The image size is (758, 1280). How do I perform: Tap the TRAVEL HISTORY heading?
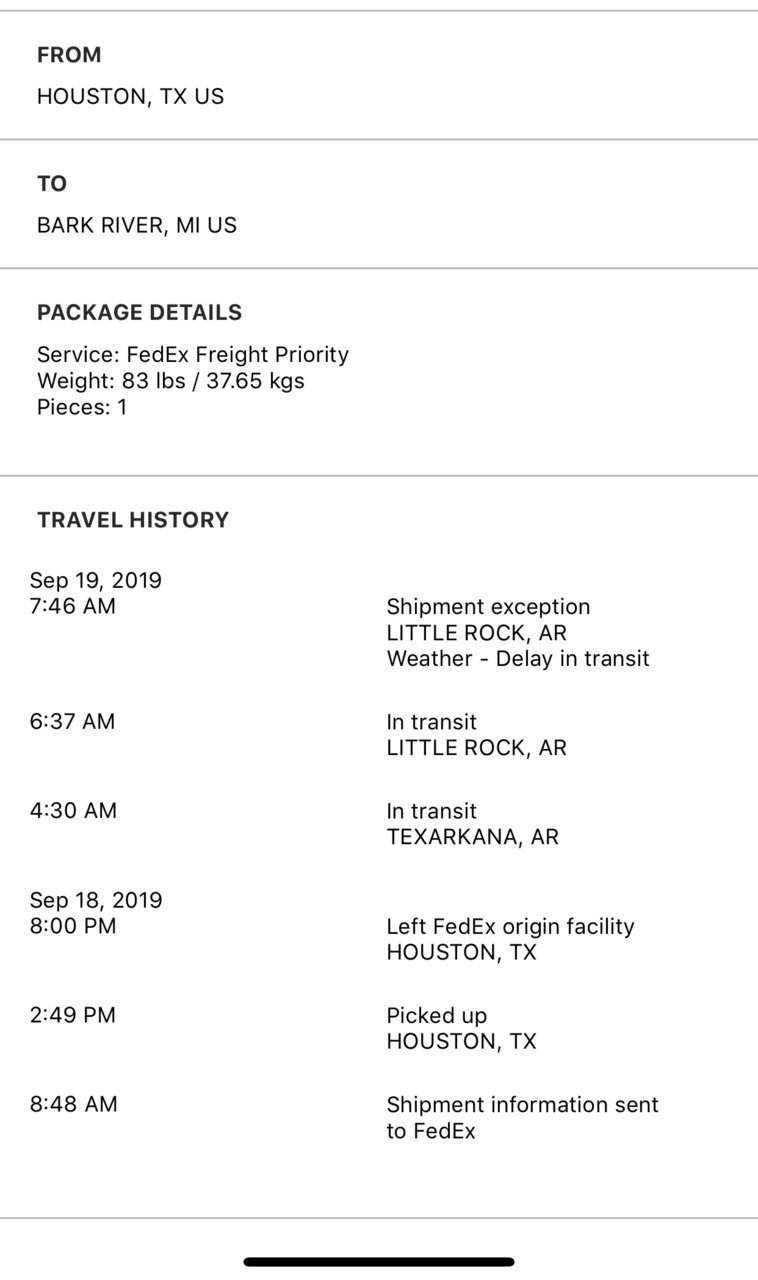[x=133, y=520]
